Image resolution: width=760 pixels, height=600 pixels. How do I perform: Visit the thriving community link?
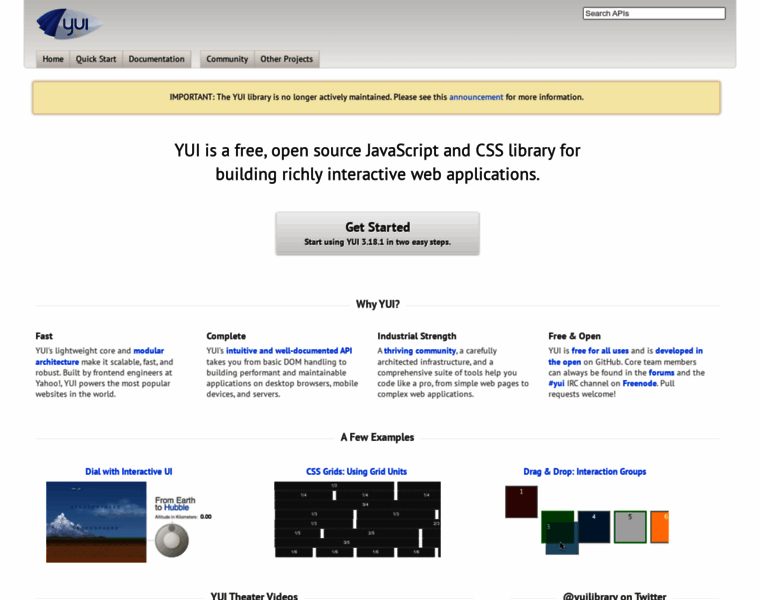click(420, 351)
